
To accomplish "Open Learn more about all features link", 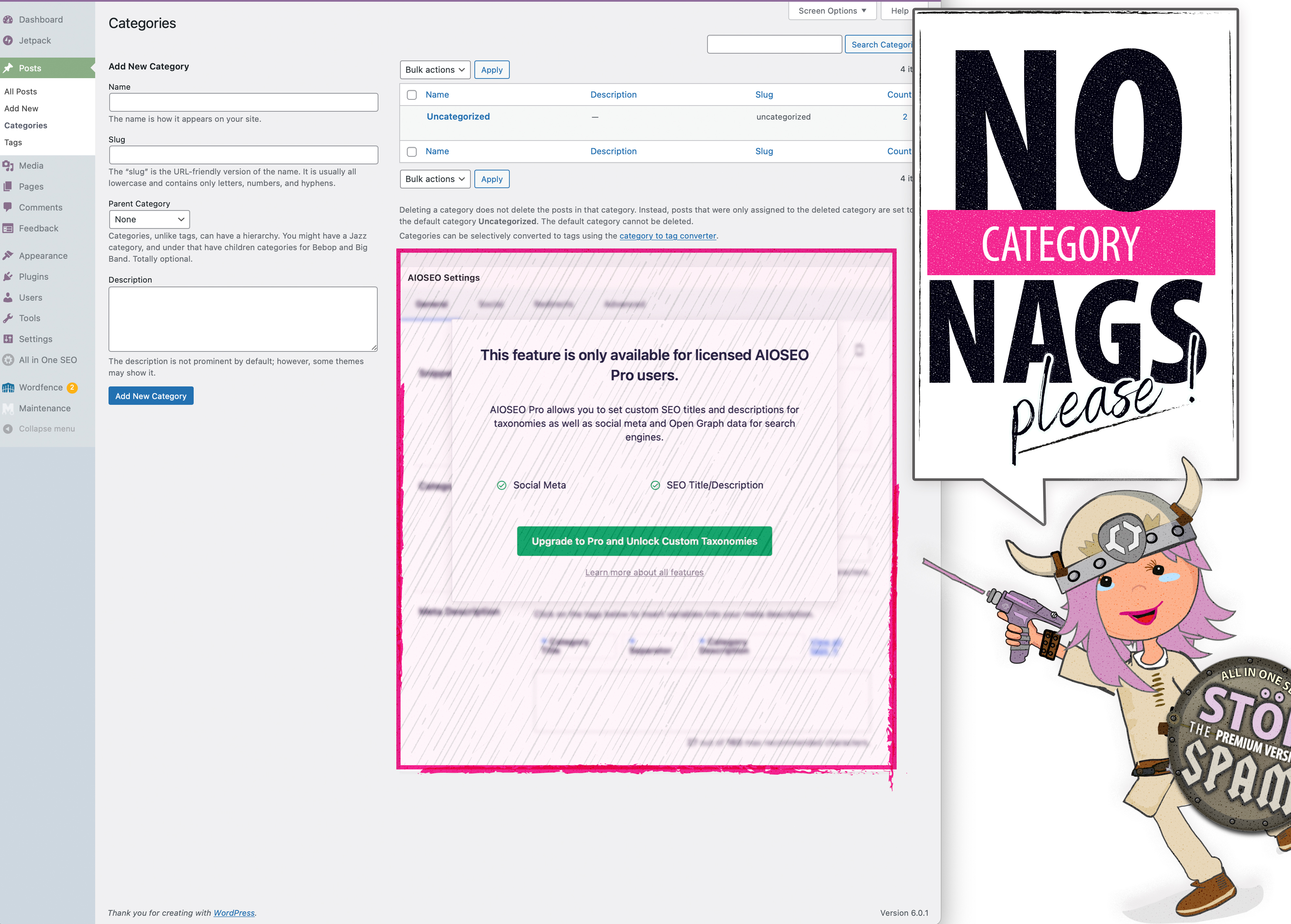I will [x=645, y=573].
